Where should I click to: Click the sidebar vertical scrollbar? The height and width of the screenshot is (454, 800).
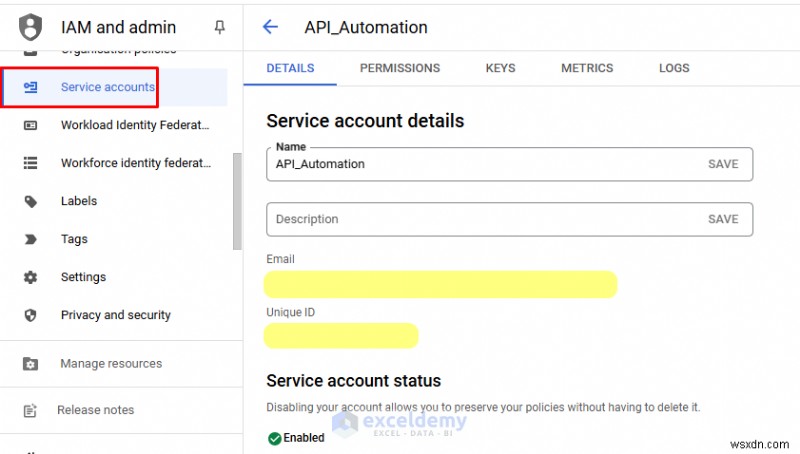click(237, 201)
